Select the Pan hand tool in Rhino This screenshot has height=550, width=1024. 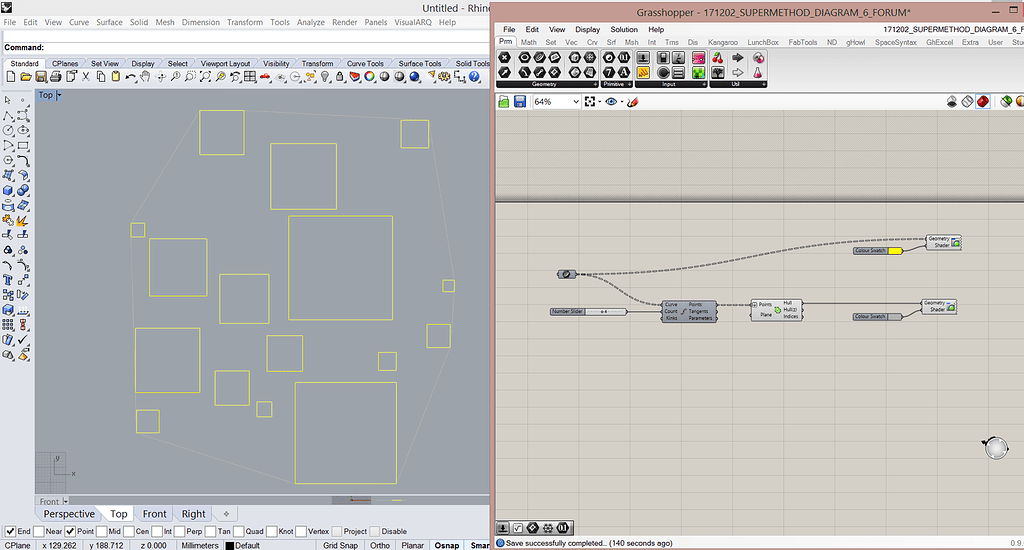tap(145, 77)
